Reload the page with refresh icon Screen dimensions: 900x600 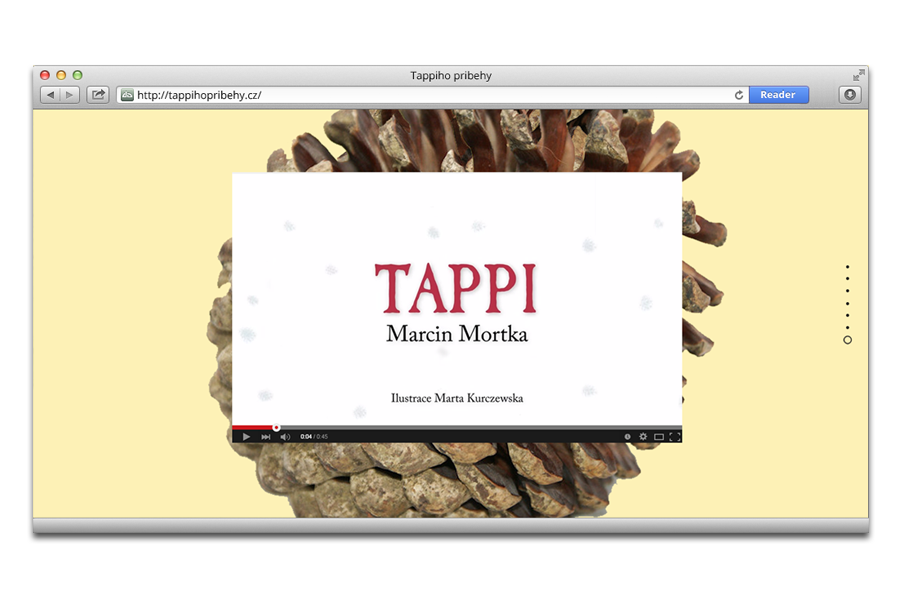(739, 95)
